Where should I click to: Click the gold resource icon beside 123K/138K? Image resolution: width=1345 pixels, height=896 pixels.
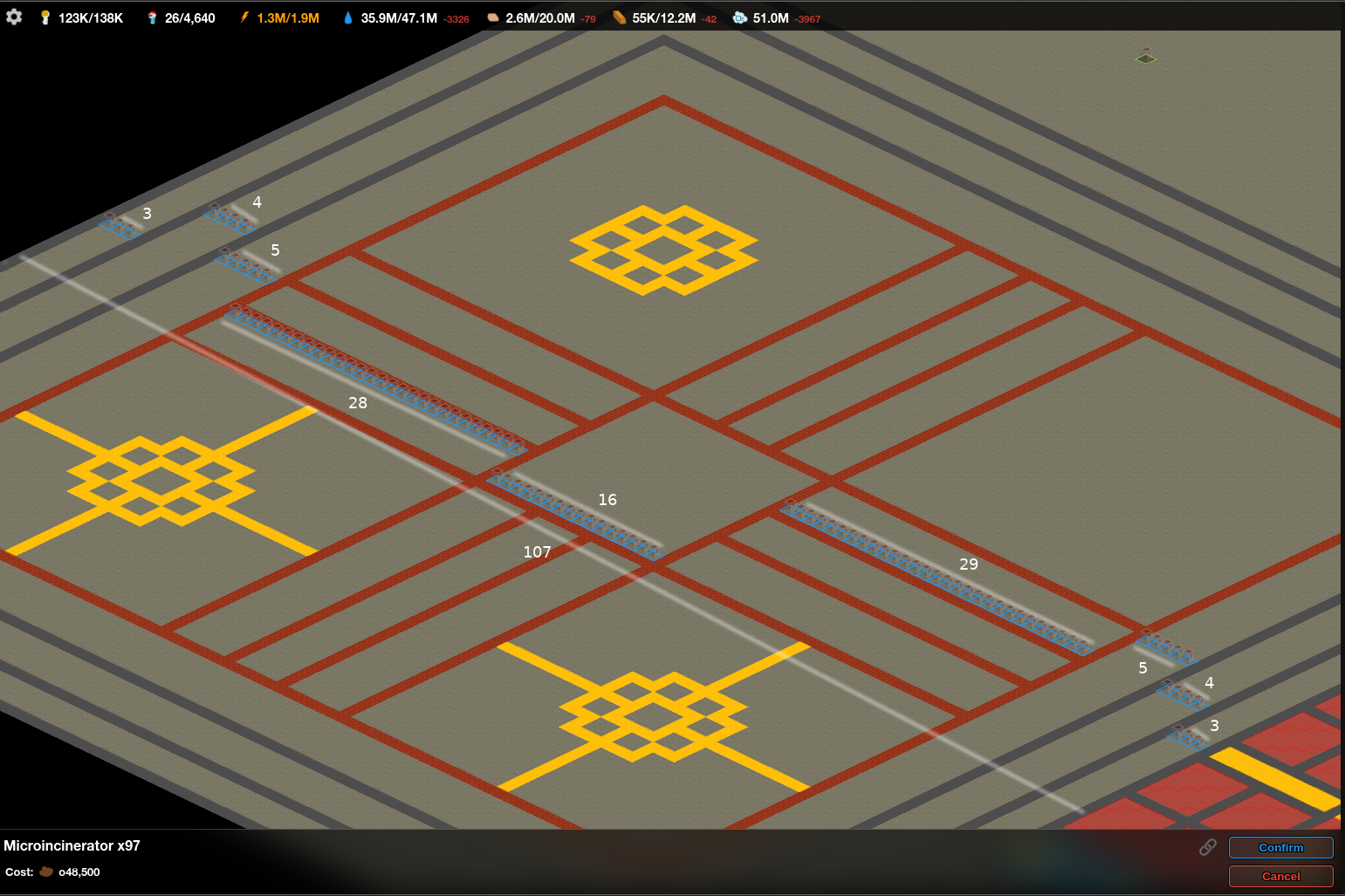click(45, 17)
